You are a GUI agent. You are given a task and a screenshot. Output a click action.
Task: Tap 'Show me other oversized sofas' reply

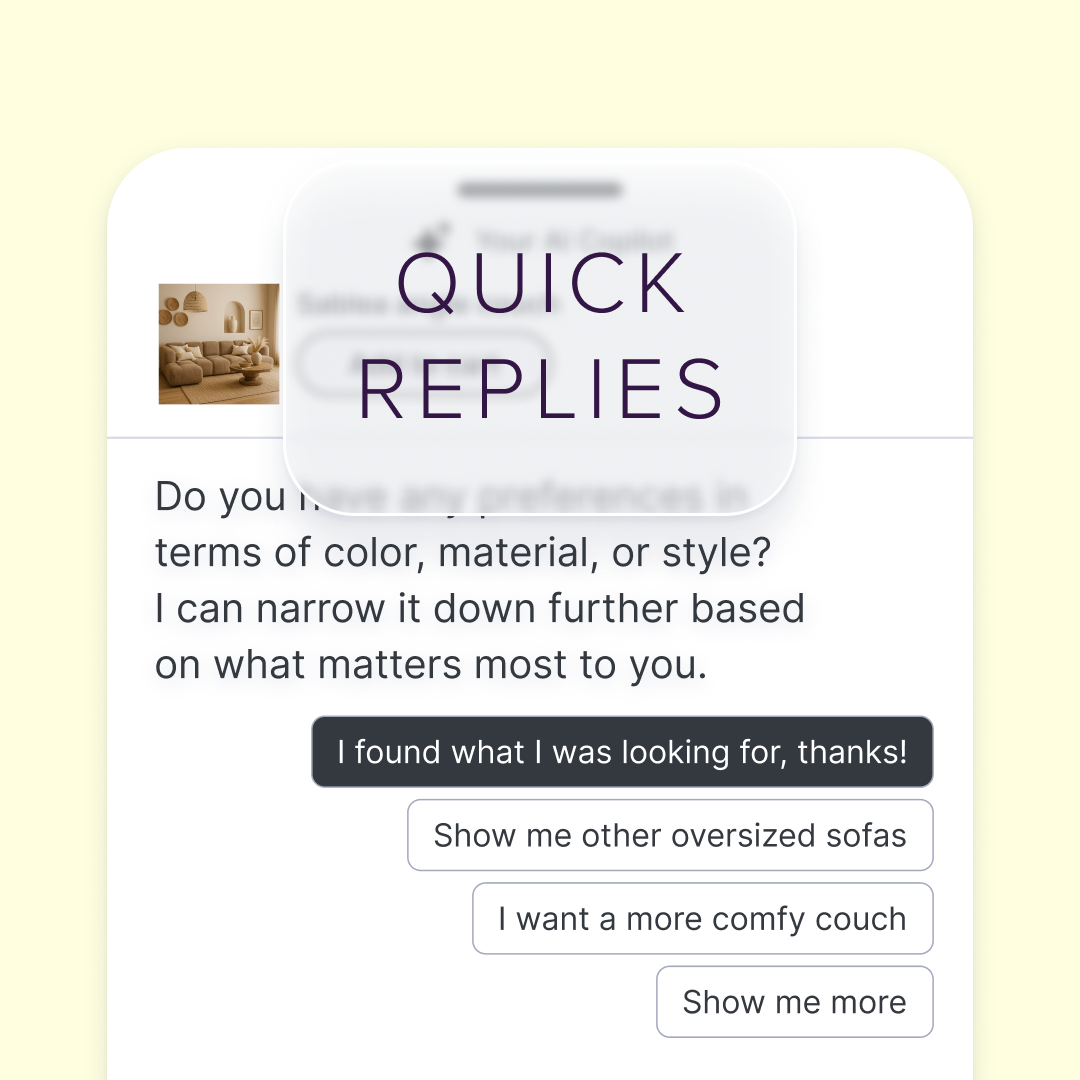tap(670, 835)
